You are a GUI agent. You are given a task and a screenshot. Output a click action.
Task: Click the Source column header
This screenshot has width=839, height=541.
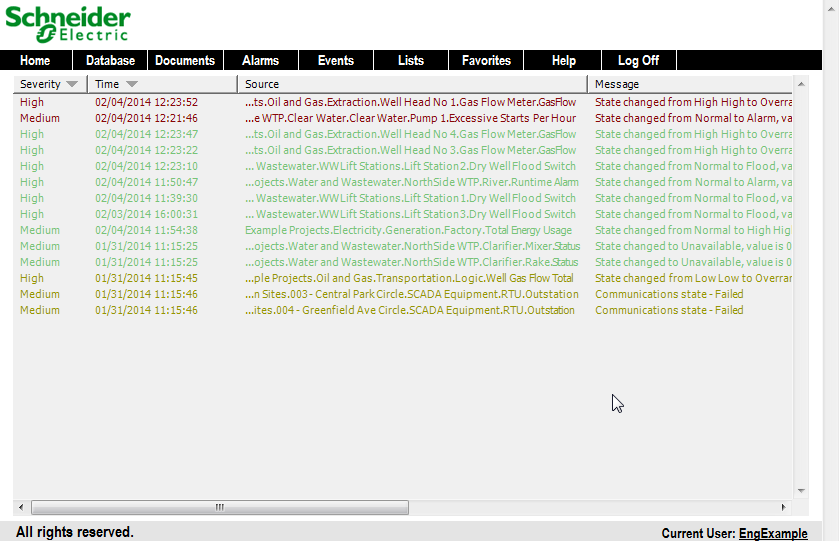[x=411, y=84]
